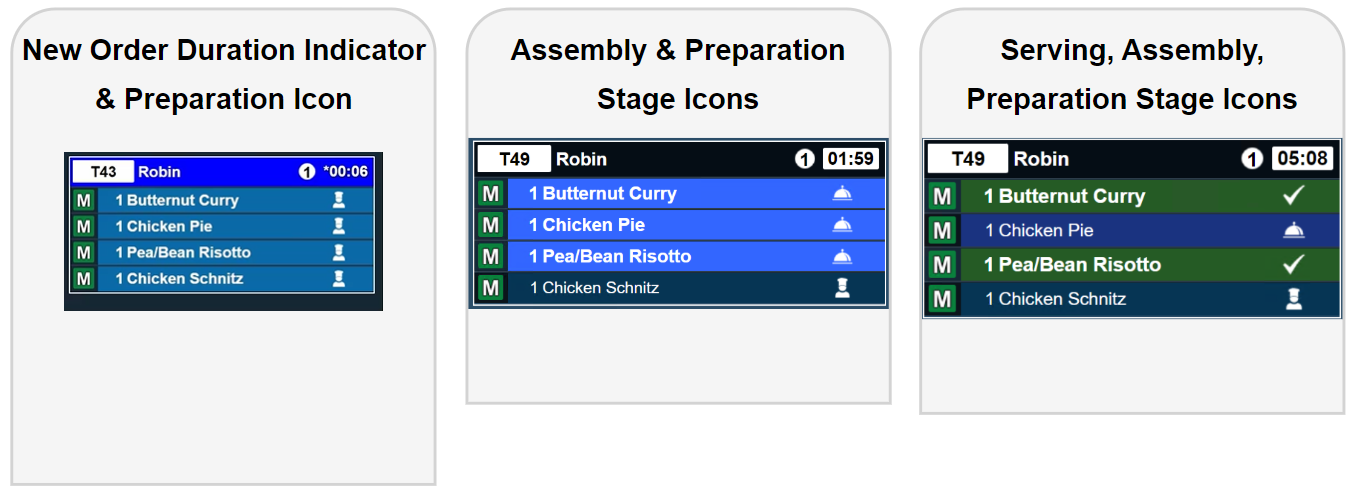The image size is (1351, 491).
Task: Click chef hat icon beside Butternut Curry on T43
Action: click(x=339, y=200)
